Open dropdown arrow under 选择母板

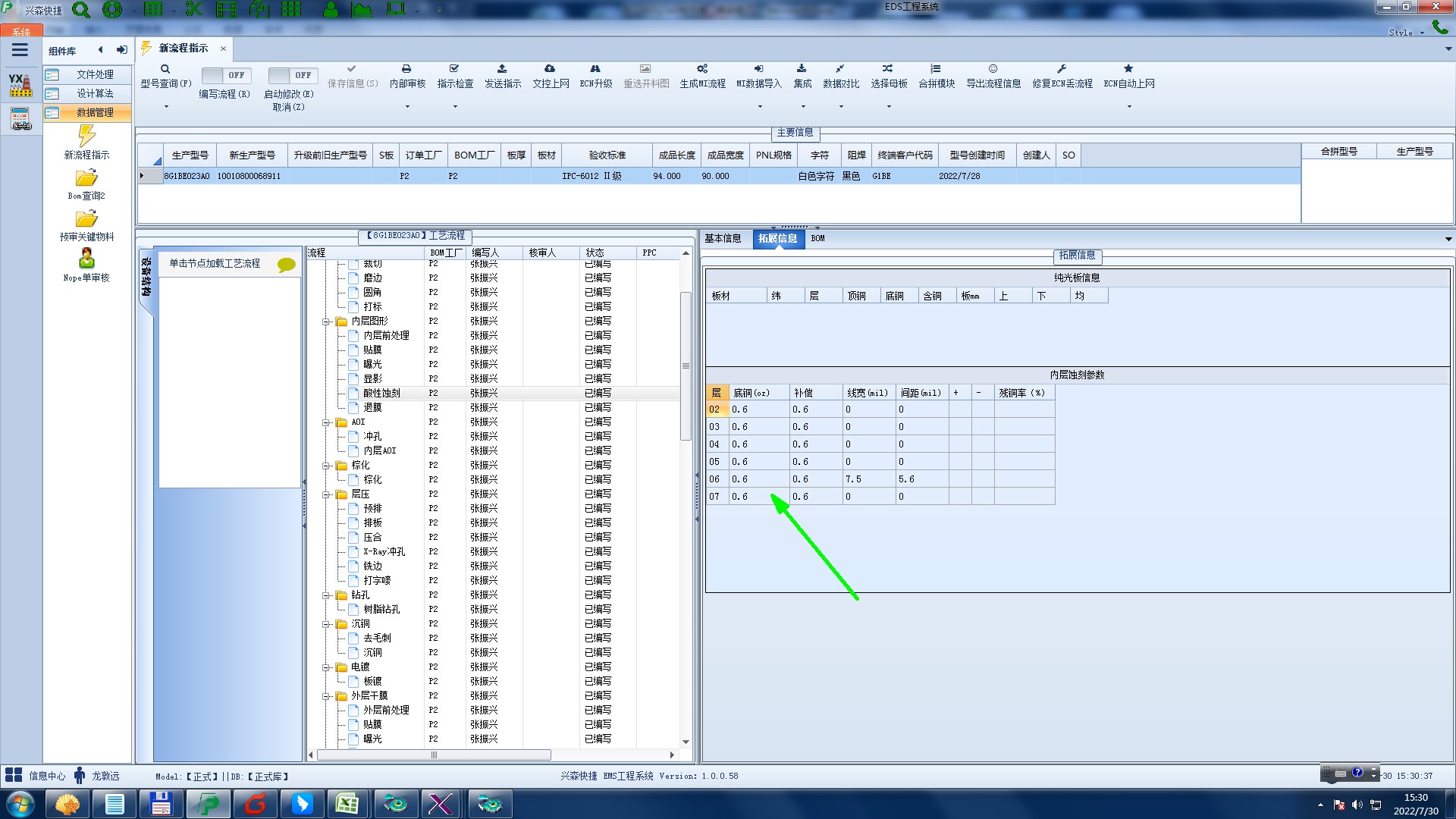(x=889, y=106)
